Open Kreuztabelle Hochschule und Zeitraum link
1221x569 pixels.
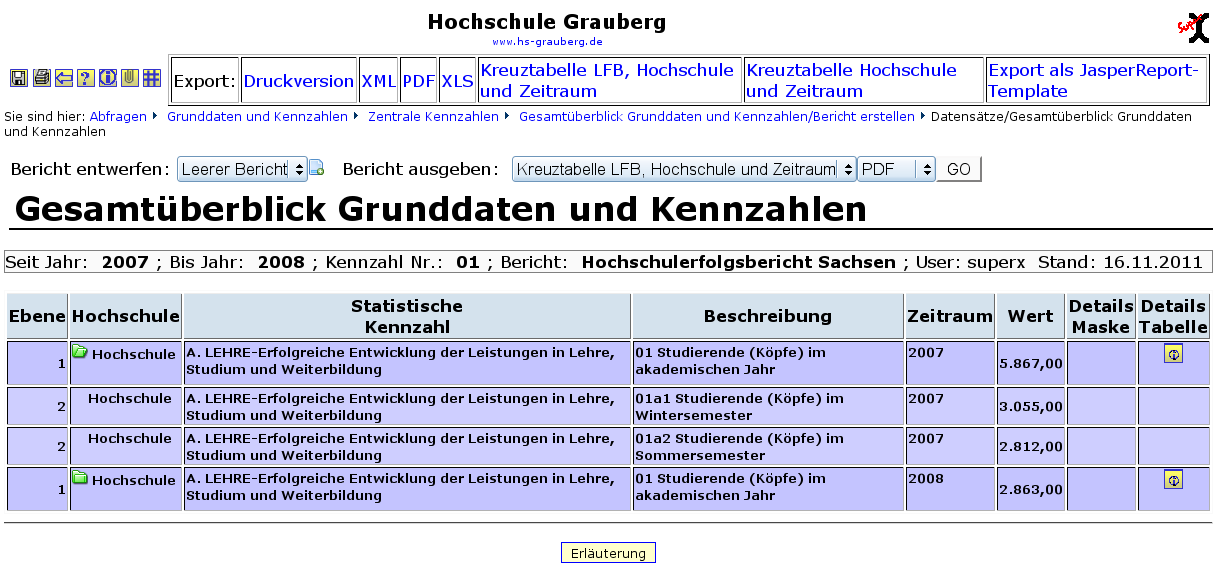click(x=851, y=81)
